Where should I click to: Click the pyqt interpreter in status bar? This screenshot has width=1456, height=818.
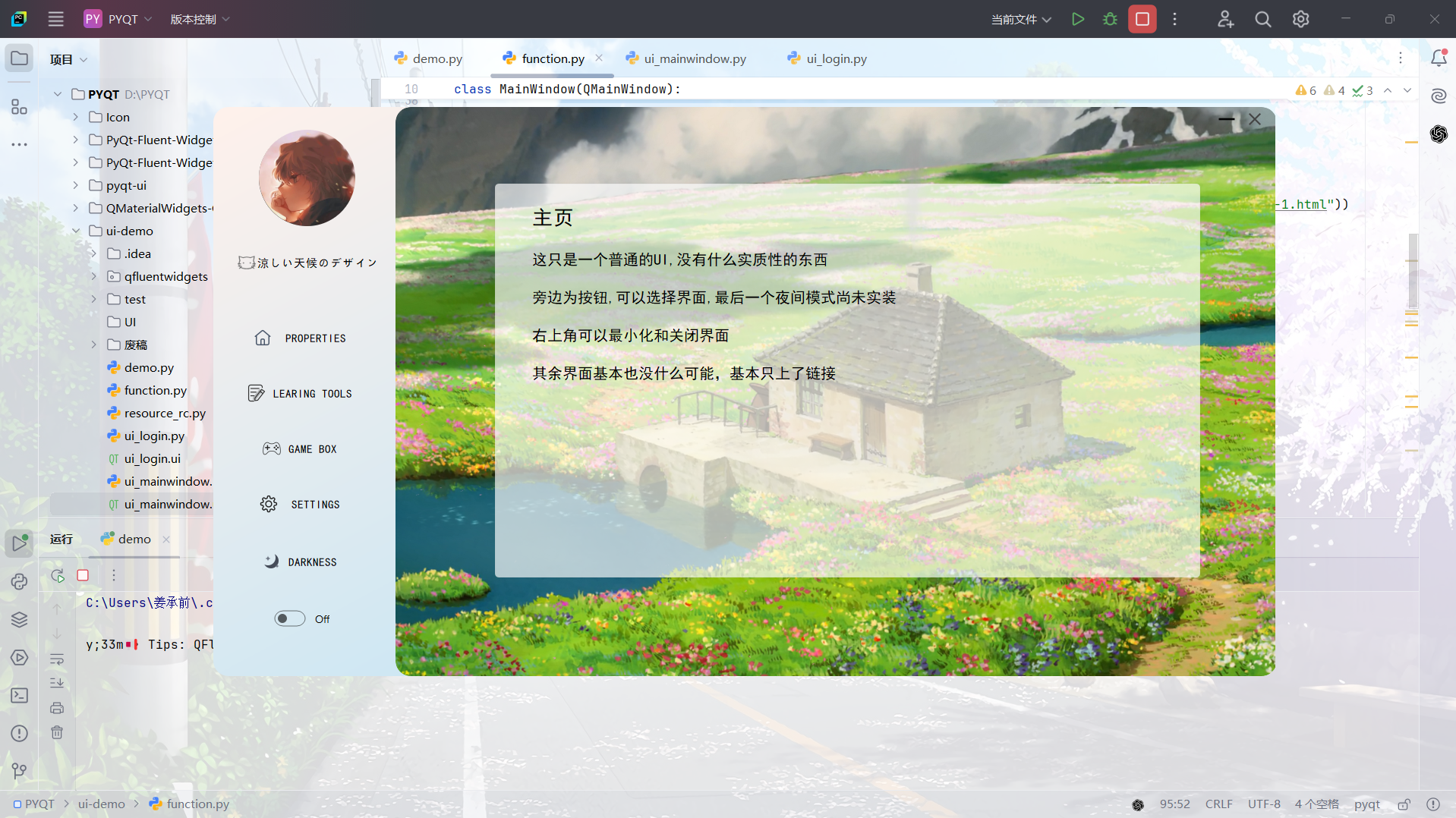point(1366,804)
